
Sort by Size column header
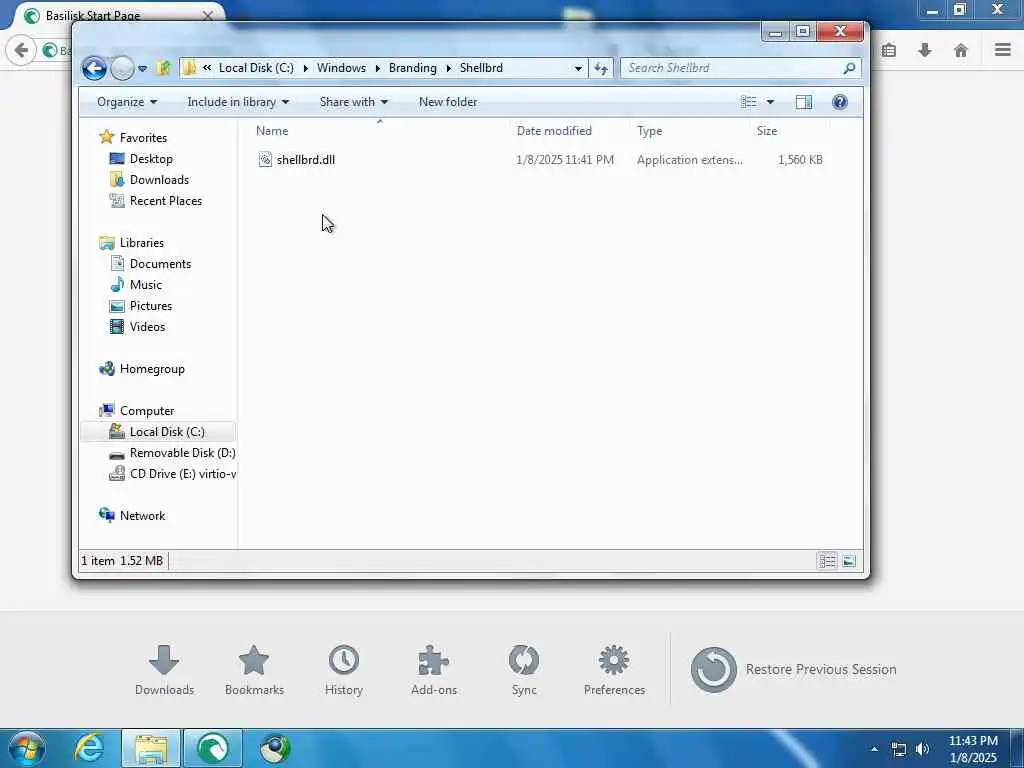coord(790,131)
